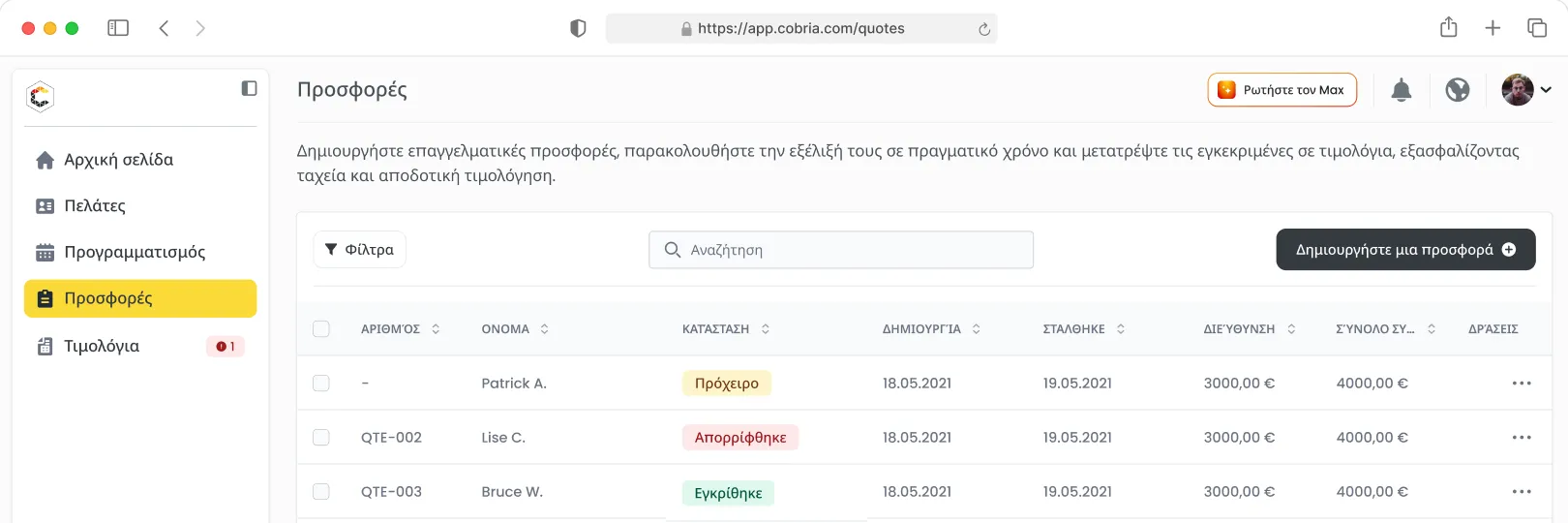Open actions menu for Patrick A. row
1568x523 pixels.
pyautogui.click(x=1522, y=384)
